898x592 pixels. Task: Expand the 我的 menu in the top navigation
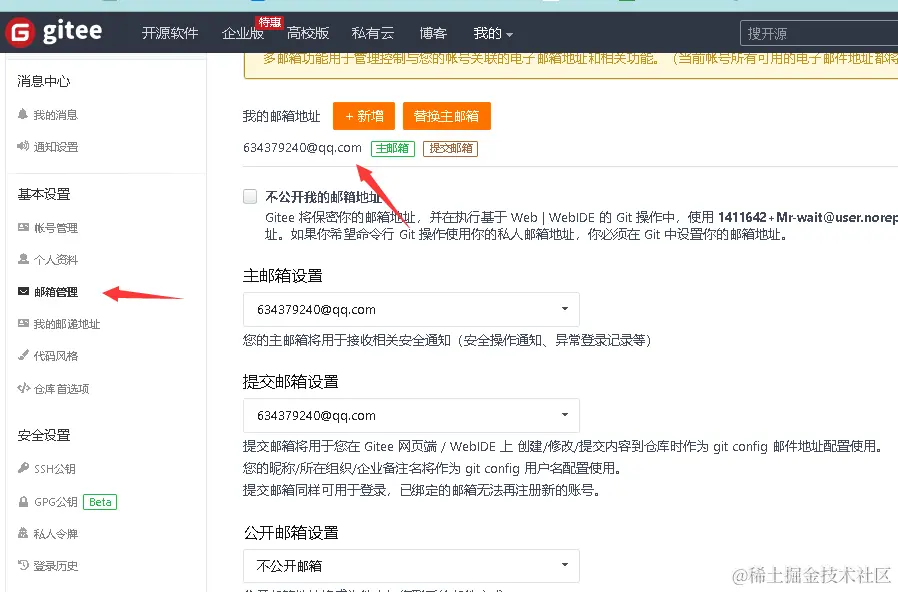tap(493, 33)
